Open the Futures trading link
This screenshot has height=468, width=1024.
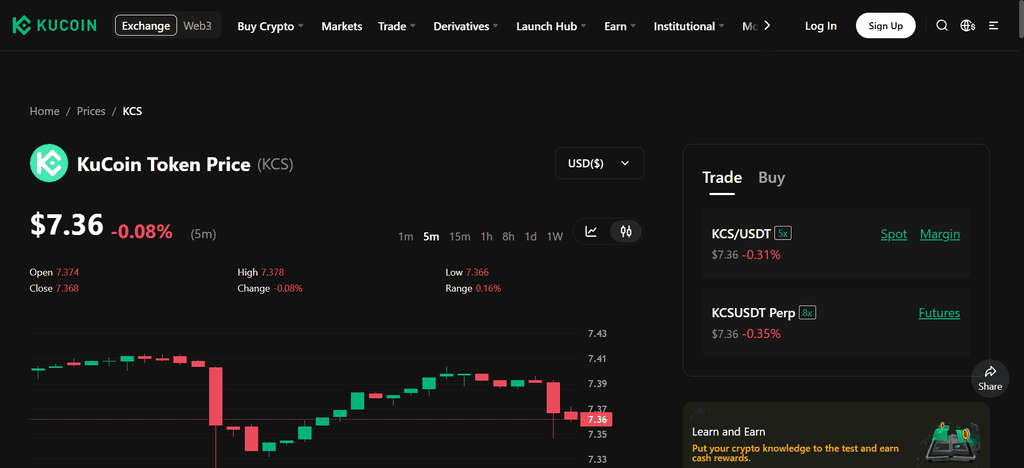939,313
